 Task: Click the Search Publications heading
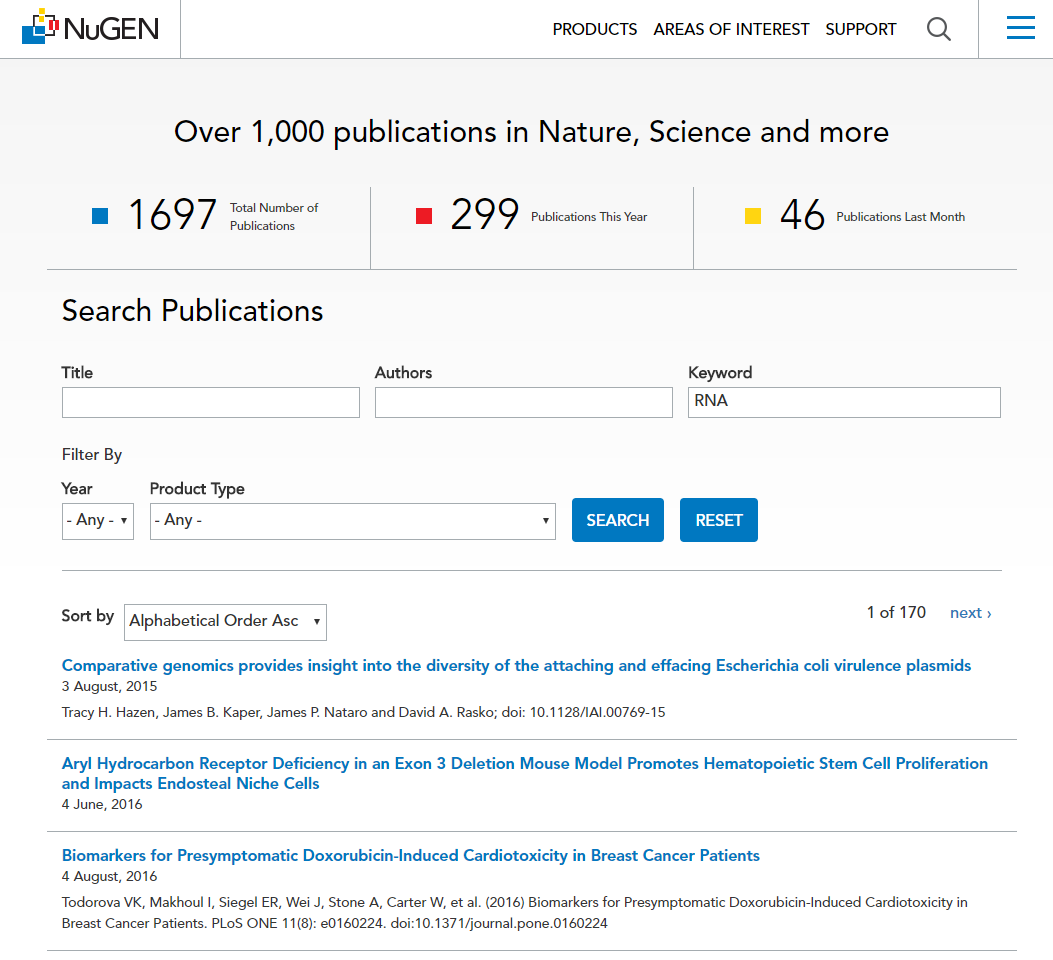[x=193, y=311]
